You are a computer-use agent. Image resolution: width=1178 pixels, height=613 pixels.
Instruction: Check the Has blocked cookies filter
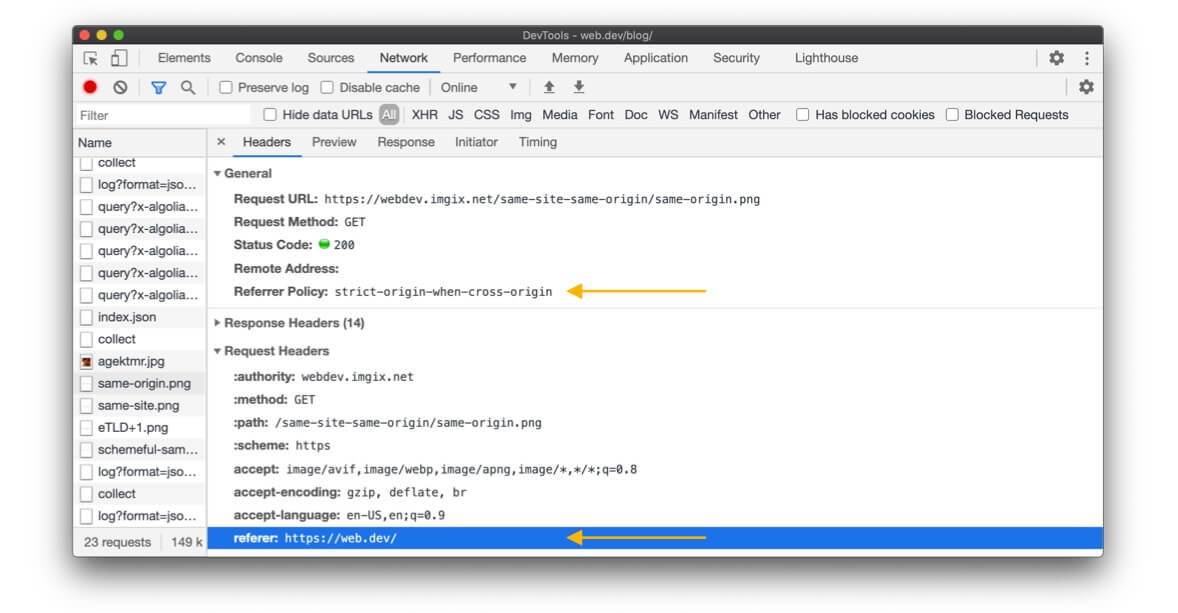tap(803, 114)
